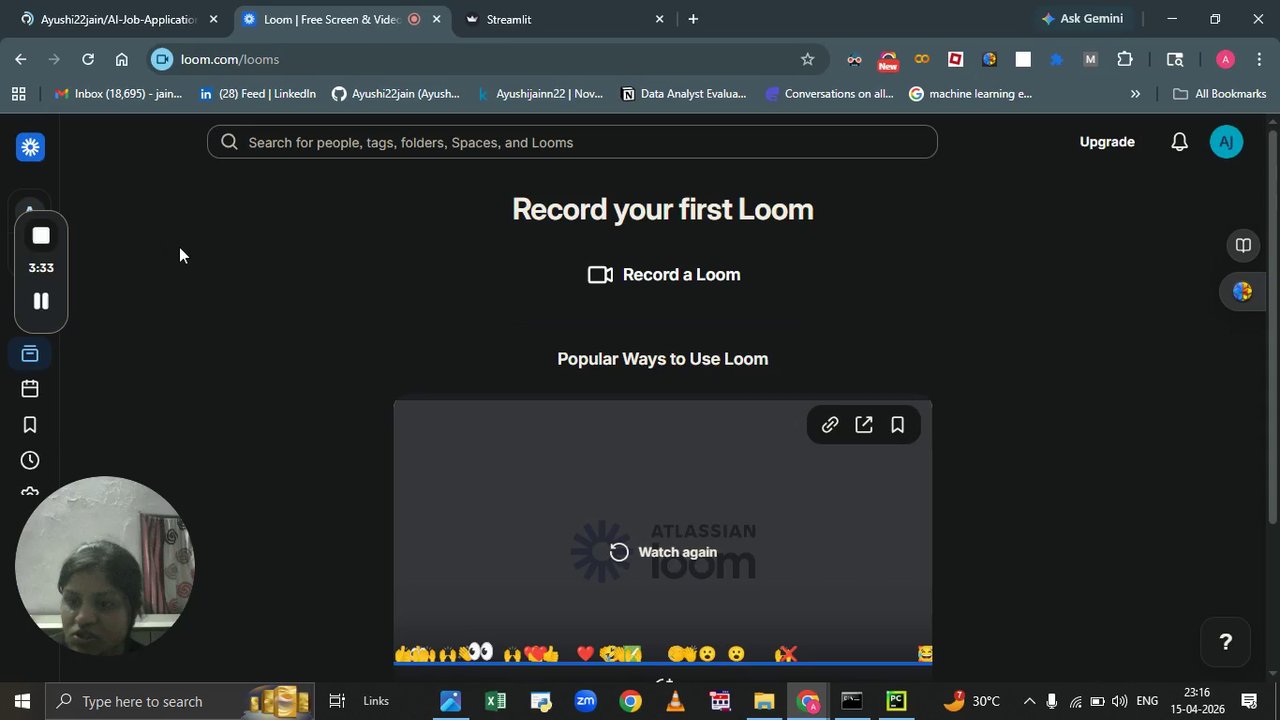Show hidden system tray icons
Image resolution: width=1280 pixels, height=720 pixels.
coord(1029,701)
